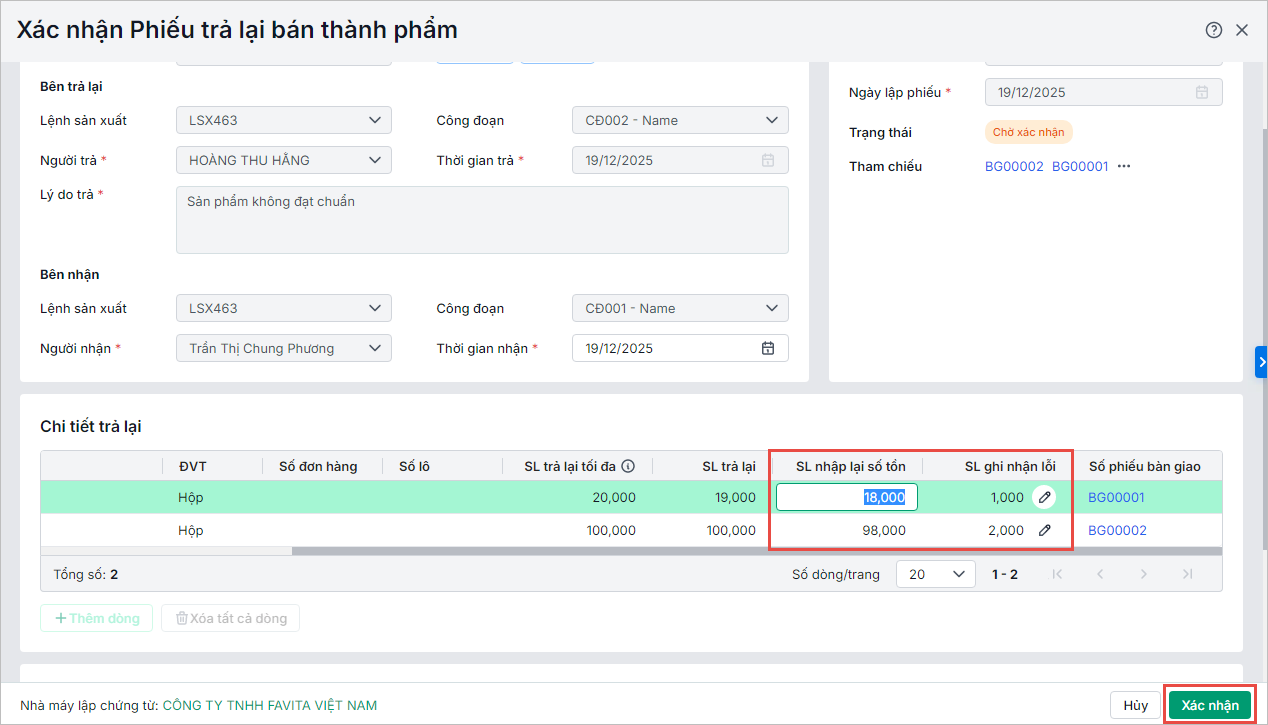This screenshot has width=1268, height=725.
Task: Open reference link BG00001 in Tham chiếu
Action: pyautogui.click(x=1080, y=166)
